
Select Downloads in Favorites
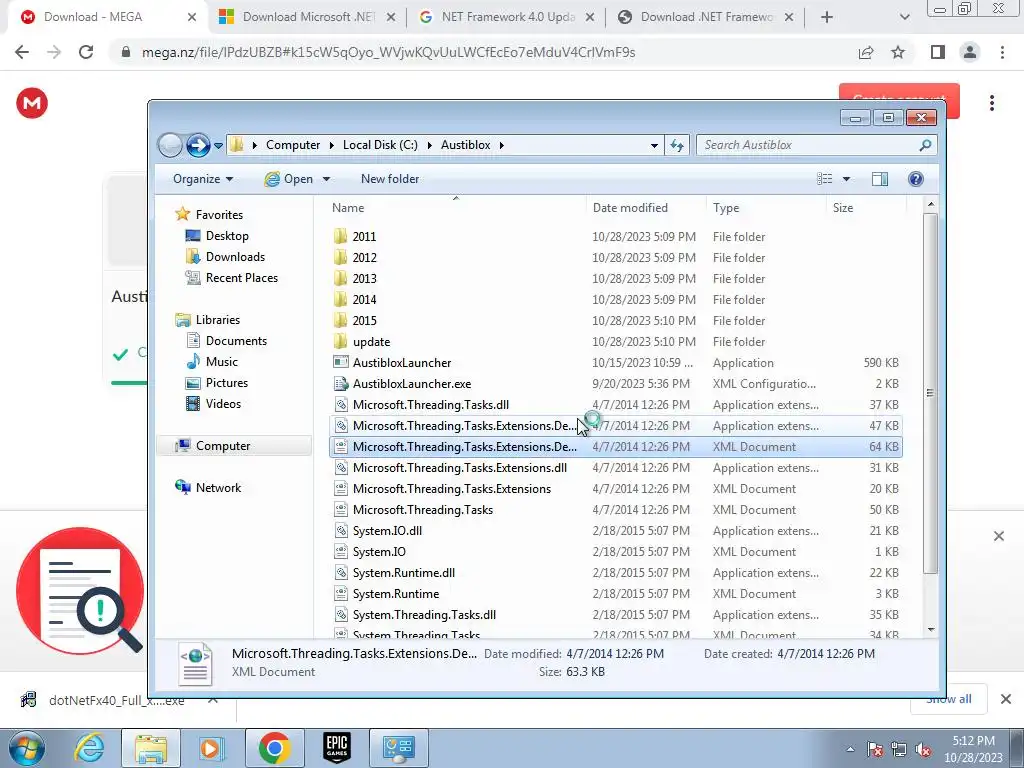tap(225, 257)
